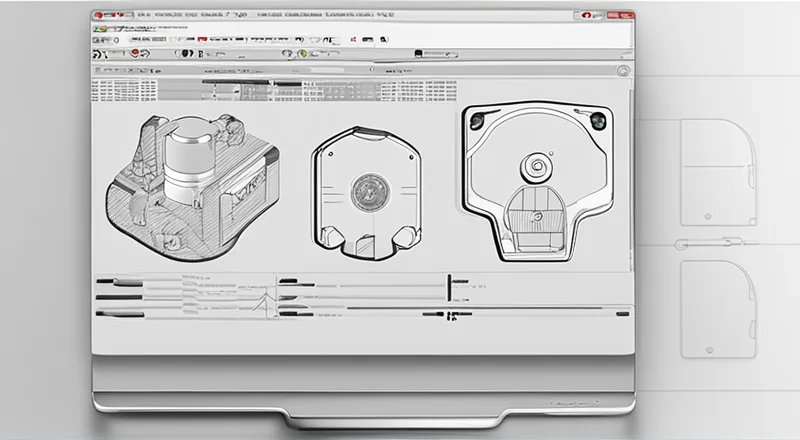
Task: Open the upper part outline outside window
Action: click(x=717, y=172)
